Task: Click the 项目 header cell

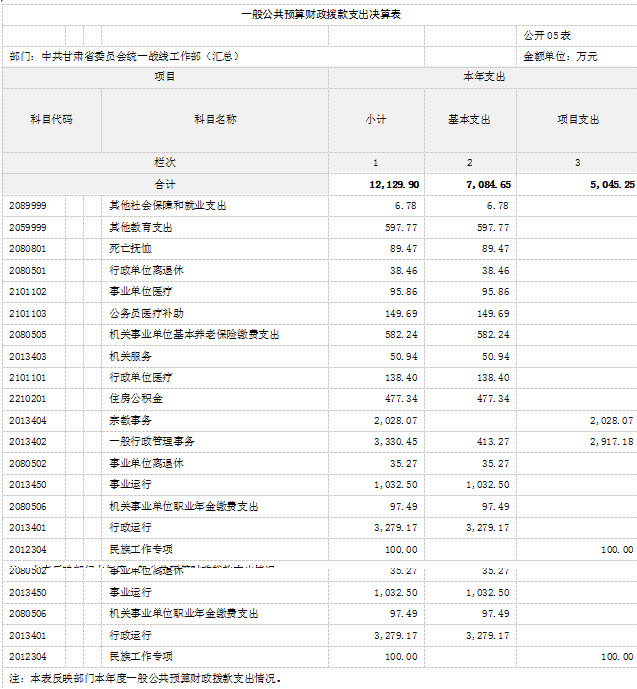Action: pyautogui.click(x=165, y=77)
